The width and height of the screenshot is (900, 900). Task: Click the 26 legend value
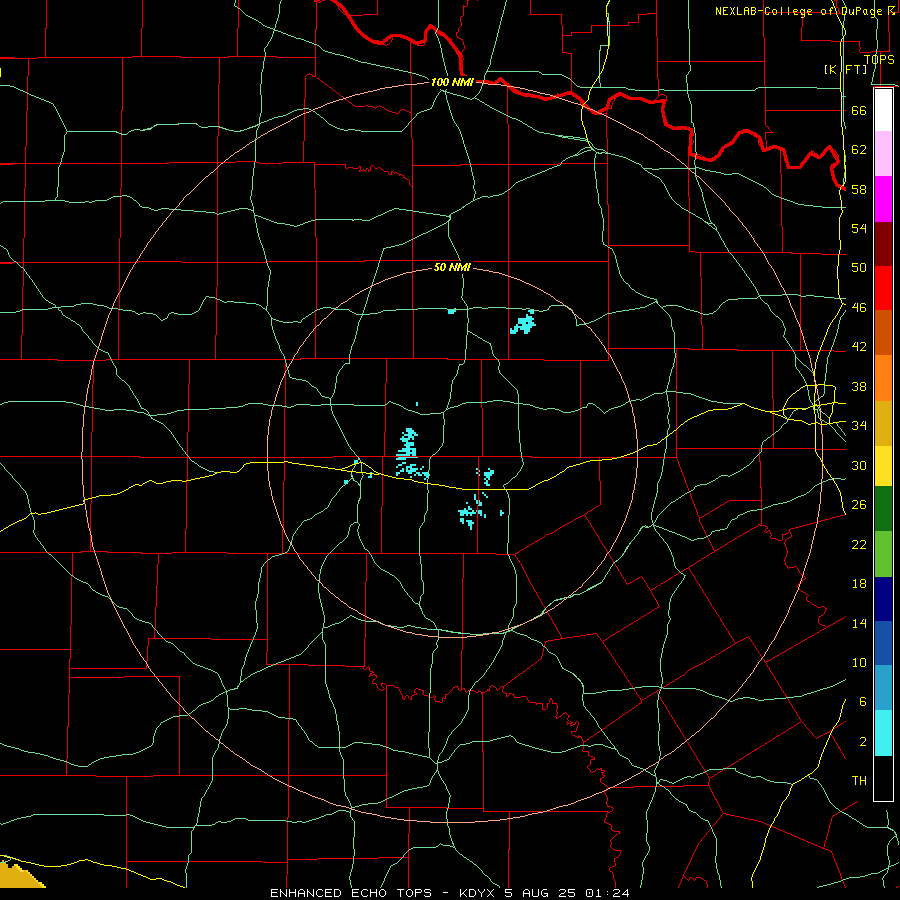859,505
